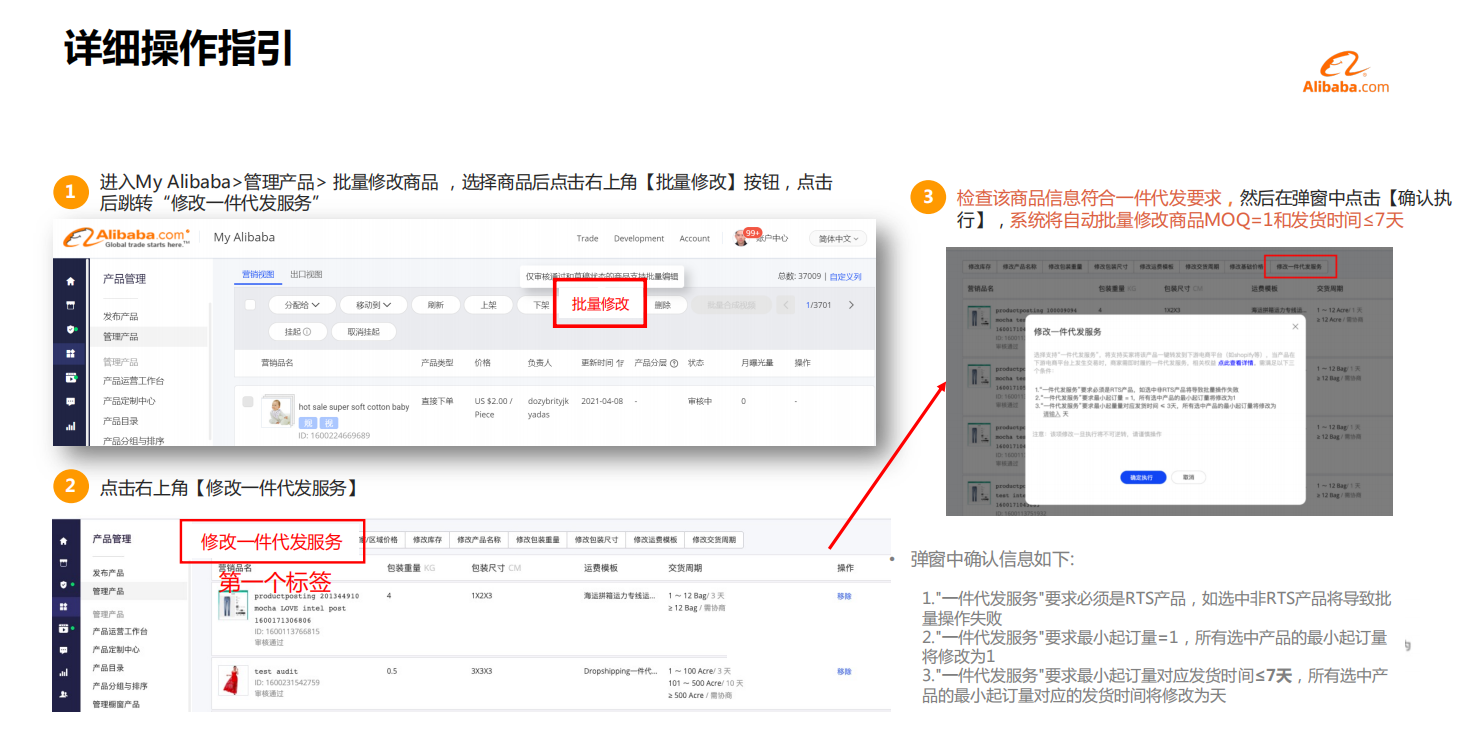The image size is (1466, 739).
Task: Click the next page arrow beside 1/3701
Action: click(851, 305)
